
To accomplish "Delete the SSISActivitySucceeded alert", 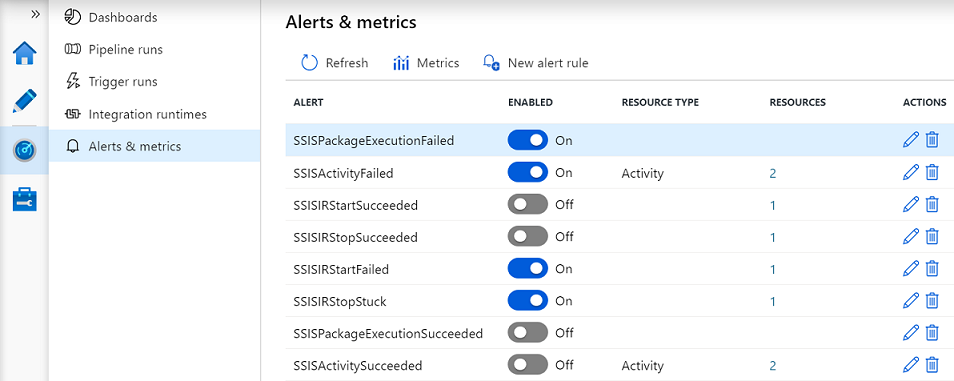I will click(931, 365).
